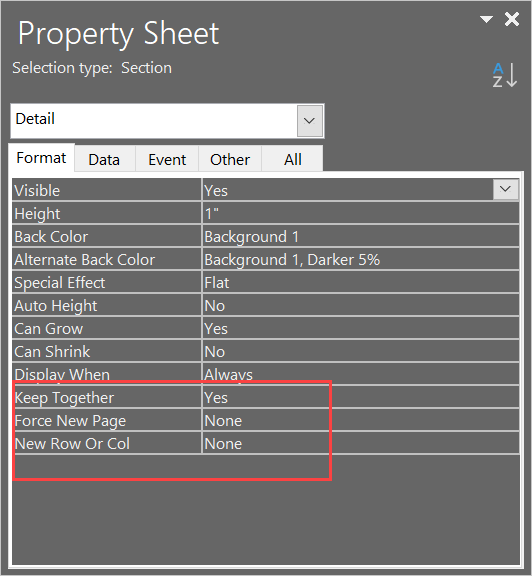Open the Visible property dropdown arrow
This screenshot has height=576, width=532.
pos(506,189)
